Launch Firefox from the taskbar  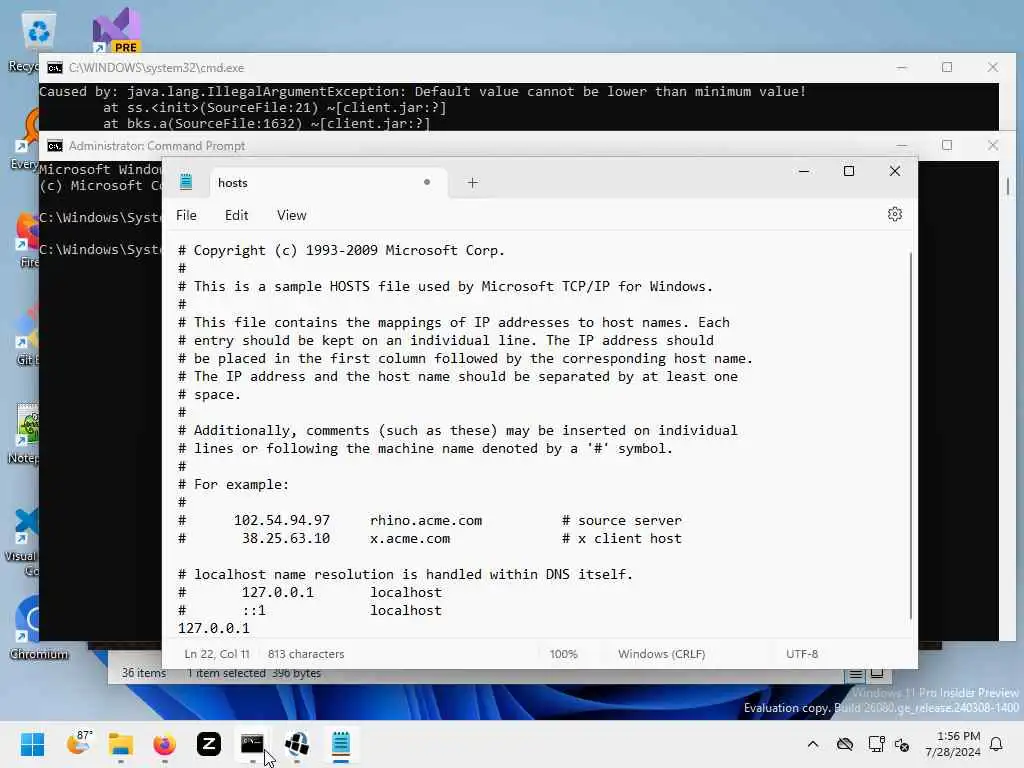(165, 744)
